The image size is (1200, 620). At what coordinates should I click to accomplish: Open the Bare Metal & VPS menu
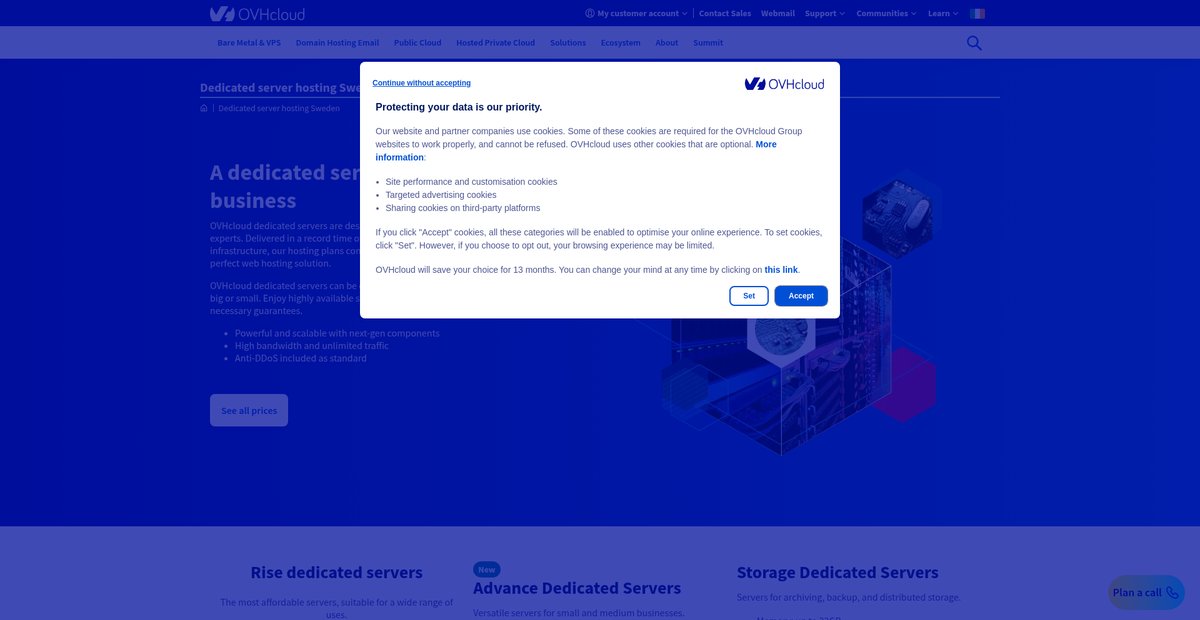pos(249,43)
